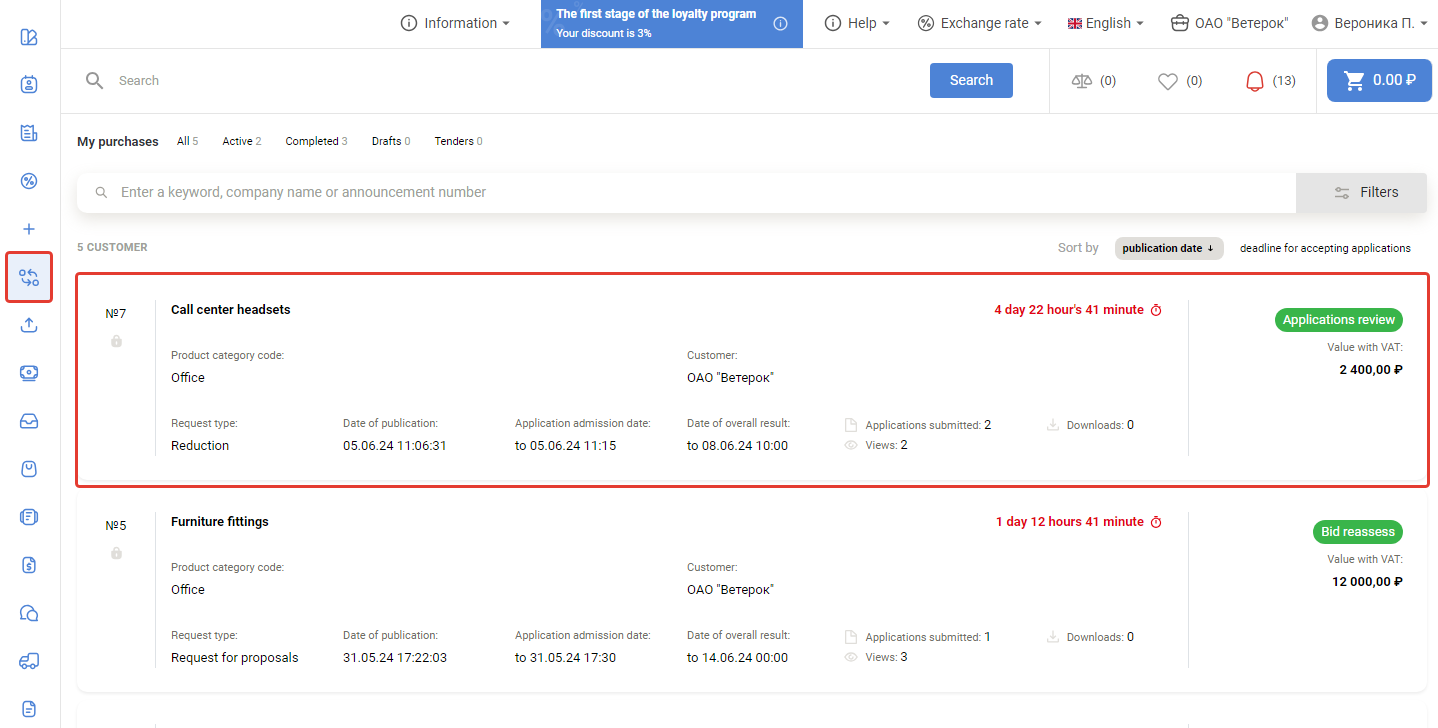The height and width of the screenshot is (728, 1438).
Task: Click the magnifier icon in top search bar
Action: 95,81
